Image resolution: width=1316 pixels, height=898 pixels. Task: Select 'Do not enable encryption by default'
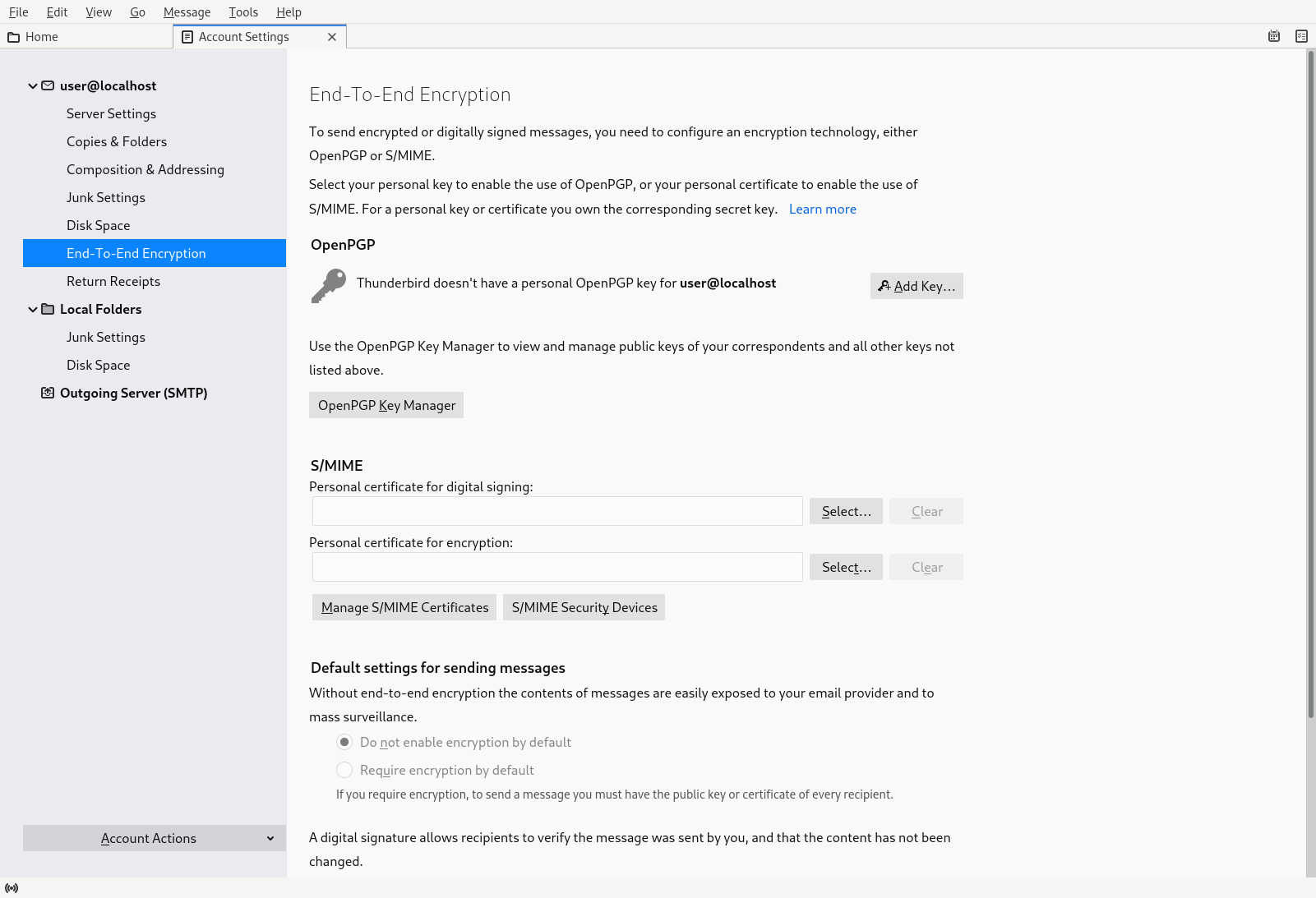(344, 742)
